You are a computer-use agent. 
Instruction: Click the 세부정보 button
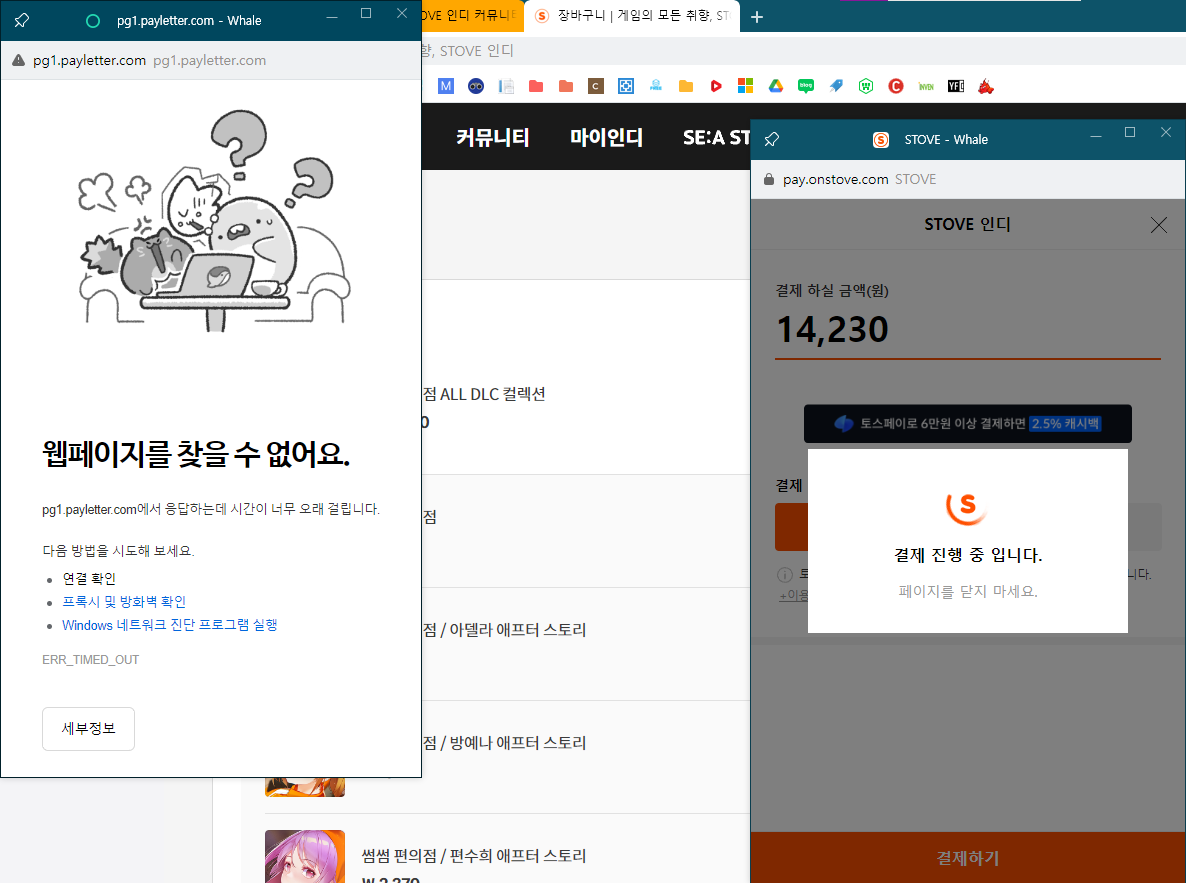pyautogui.click(x=88, y=729)
